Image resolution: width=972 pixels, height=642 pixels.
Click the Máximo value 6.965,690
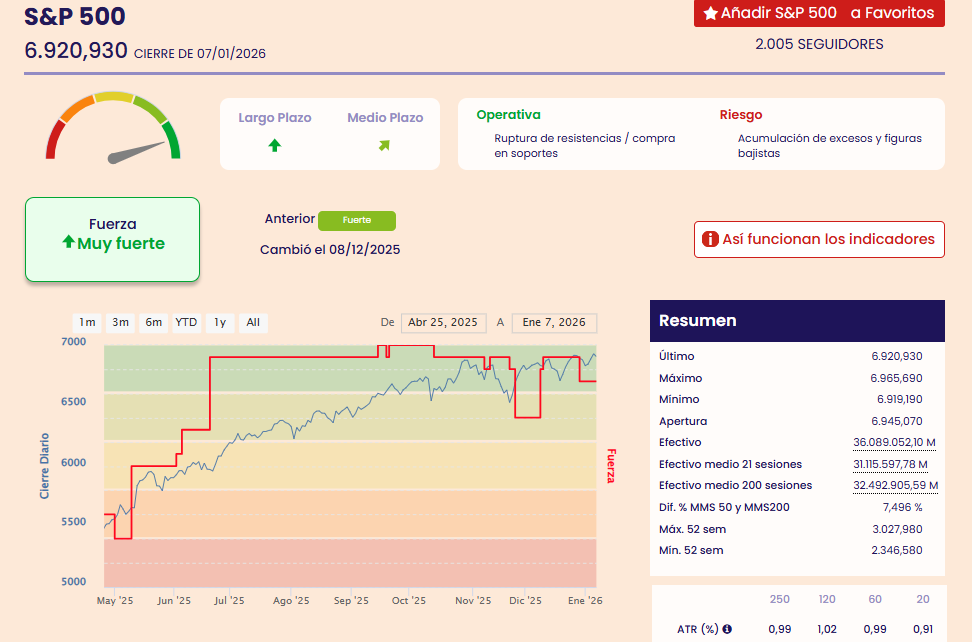pyautogui.click(x=896, y=378)
